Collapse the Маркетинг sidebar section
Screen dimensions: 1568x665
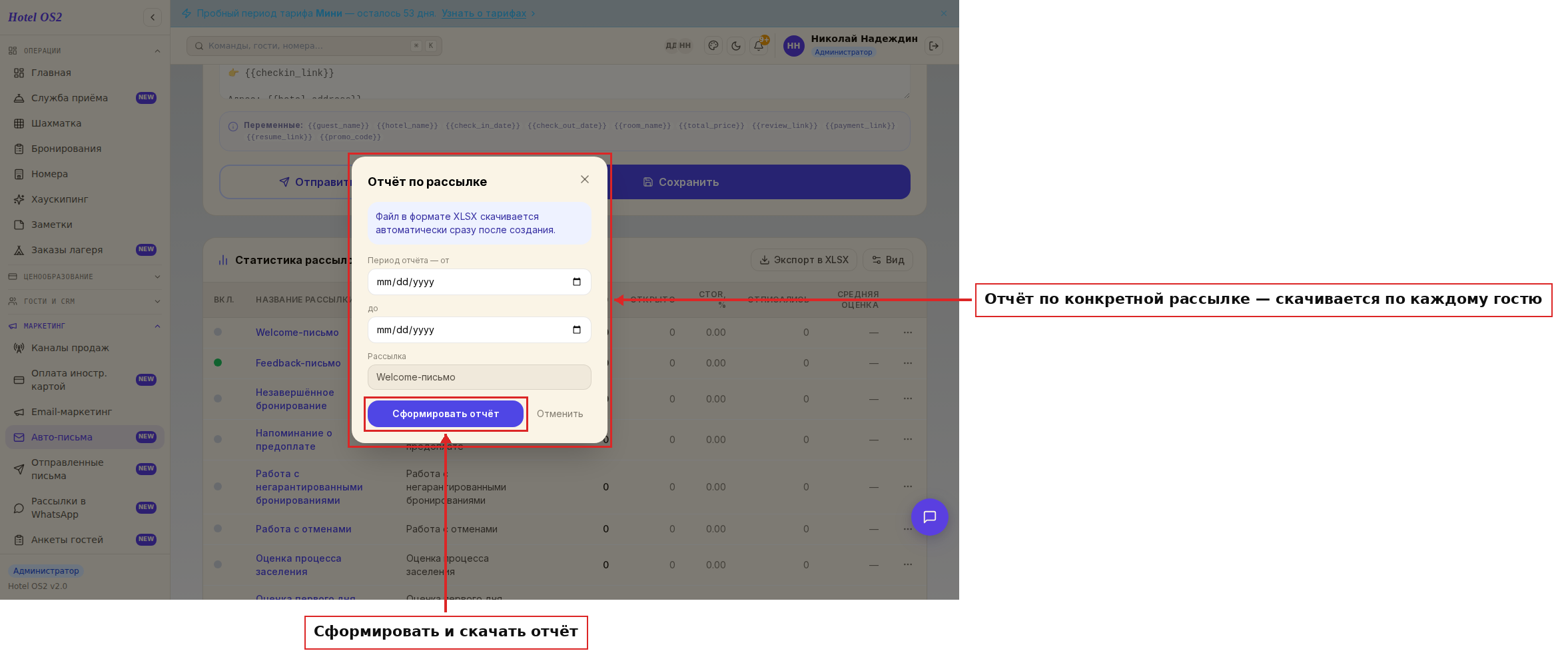85,326
